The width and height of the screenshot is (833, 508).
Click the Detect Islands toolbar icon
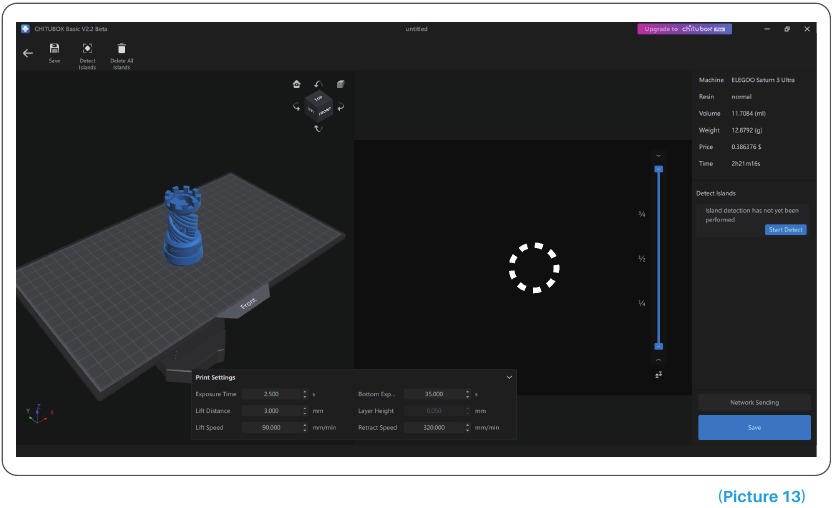(x=88, y=48)
